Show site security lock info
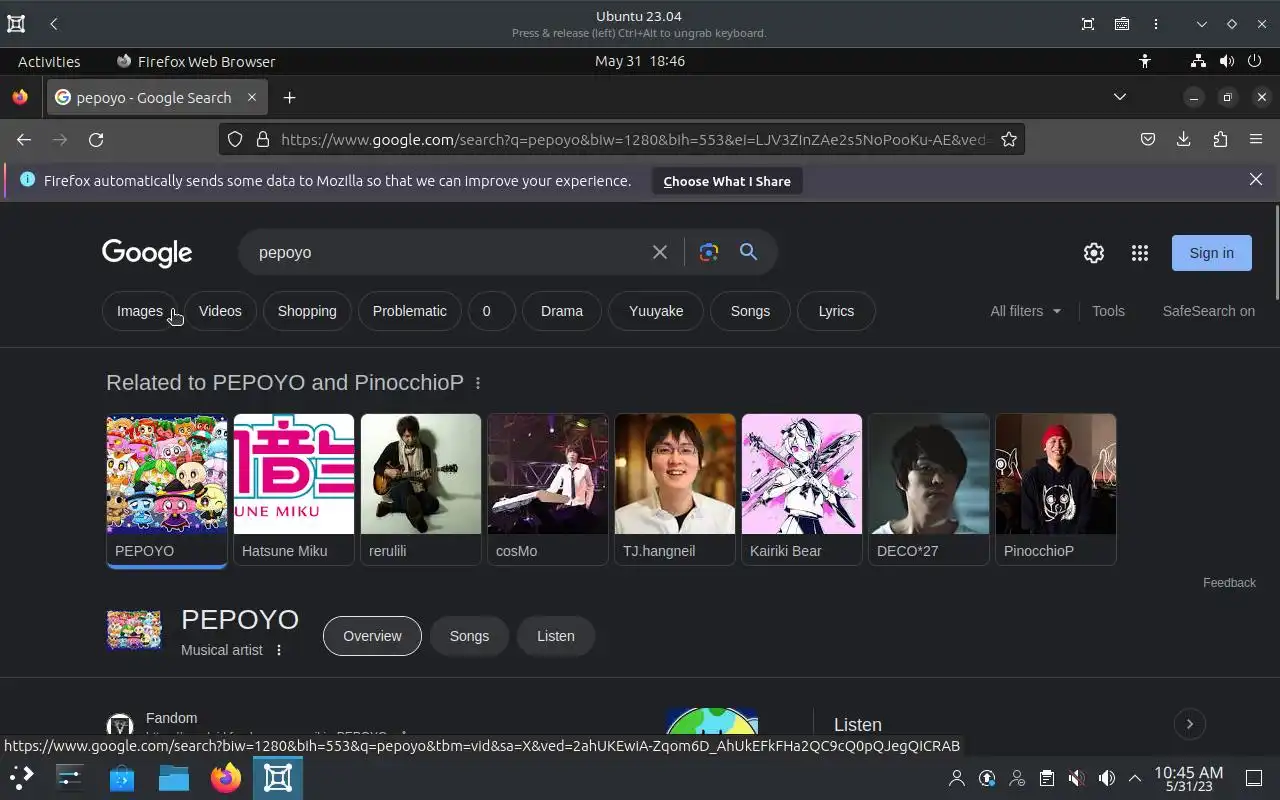Viewport: 1280px width, 800px height. tap(263, 140)
